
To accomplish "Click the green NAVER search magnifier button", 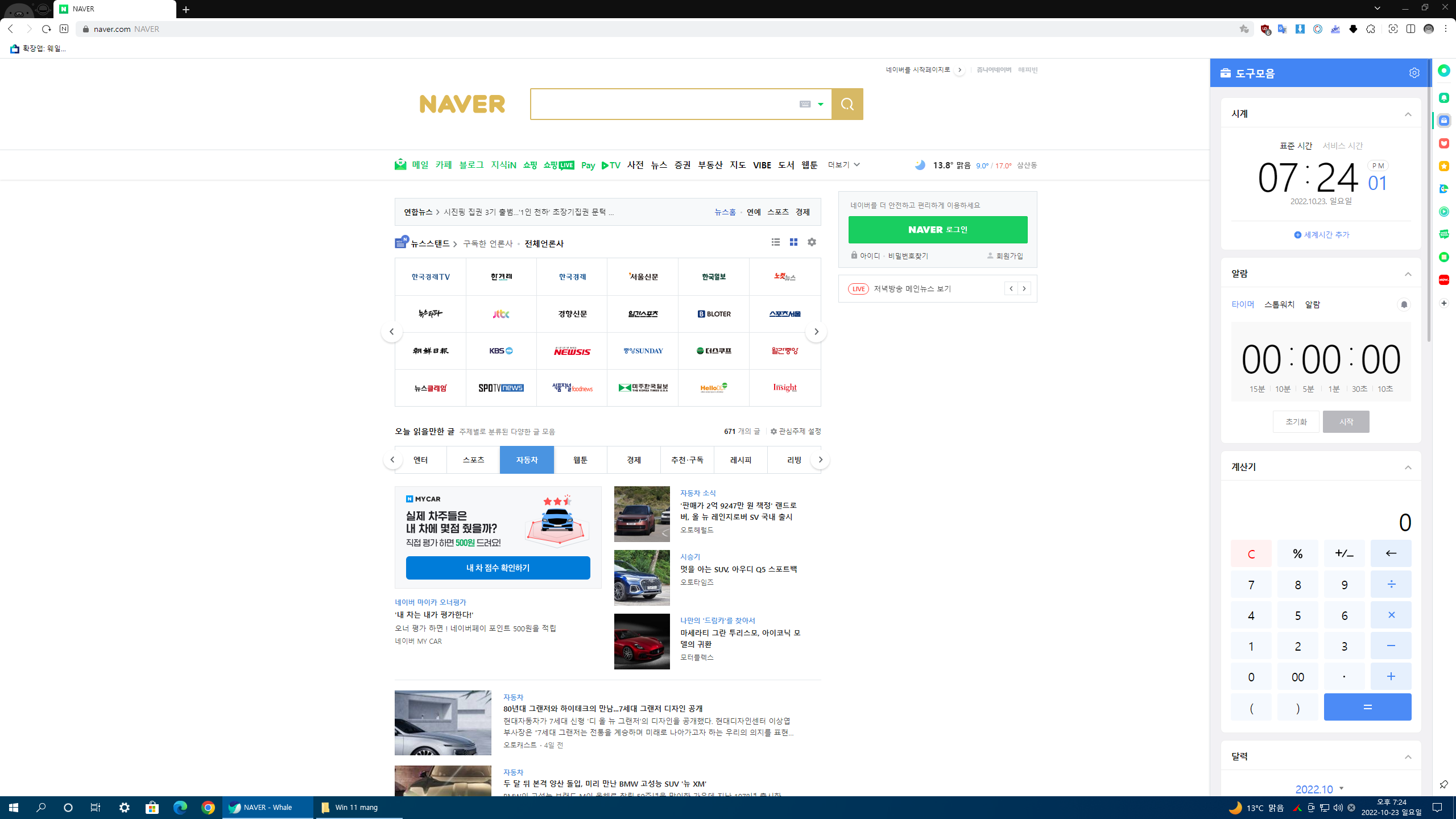I will (847, 104).
